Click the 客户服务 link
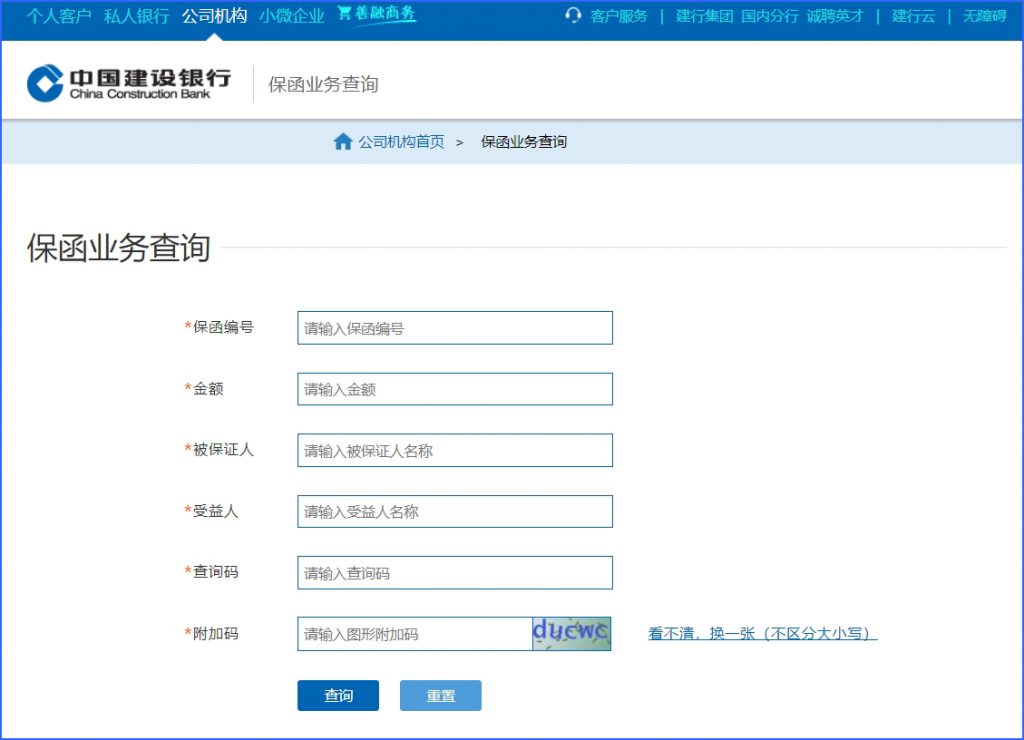The image size is (1024, 740). point(618,16)
